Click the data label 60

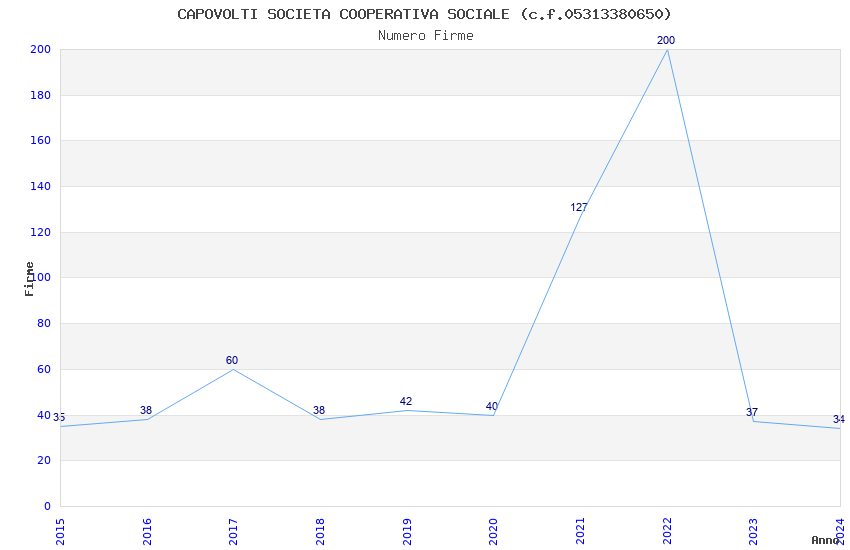231,360
